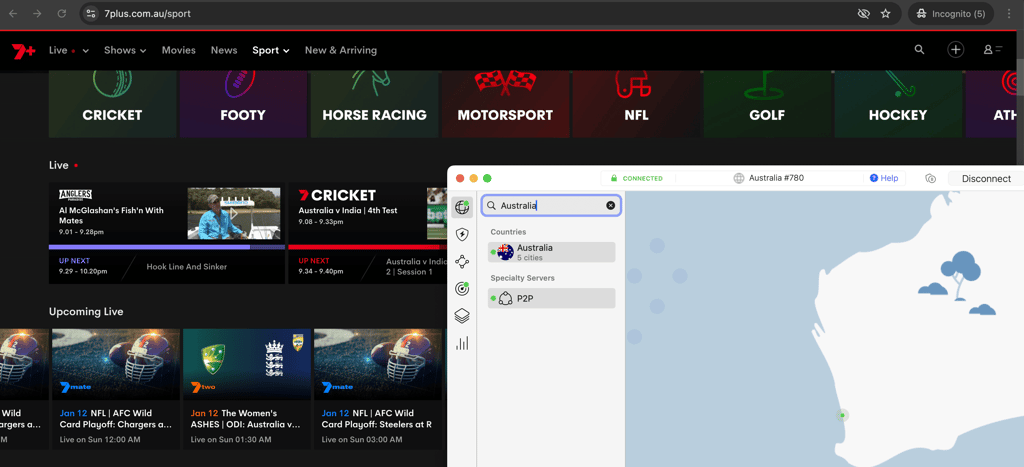Open the 7plus search icon
The width and height of the screenshot is (1024, 467).
920,50
